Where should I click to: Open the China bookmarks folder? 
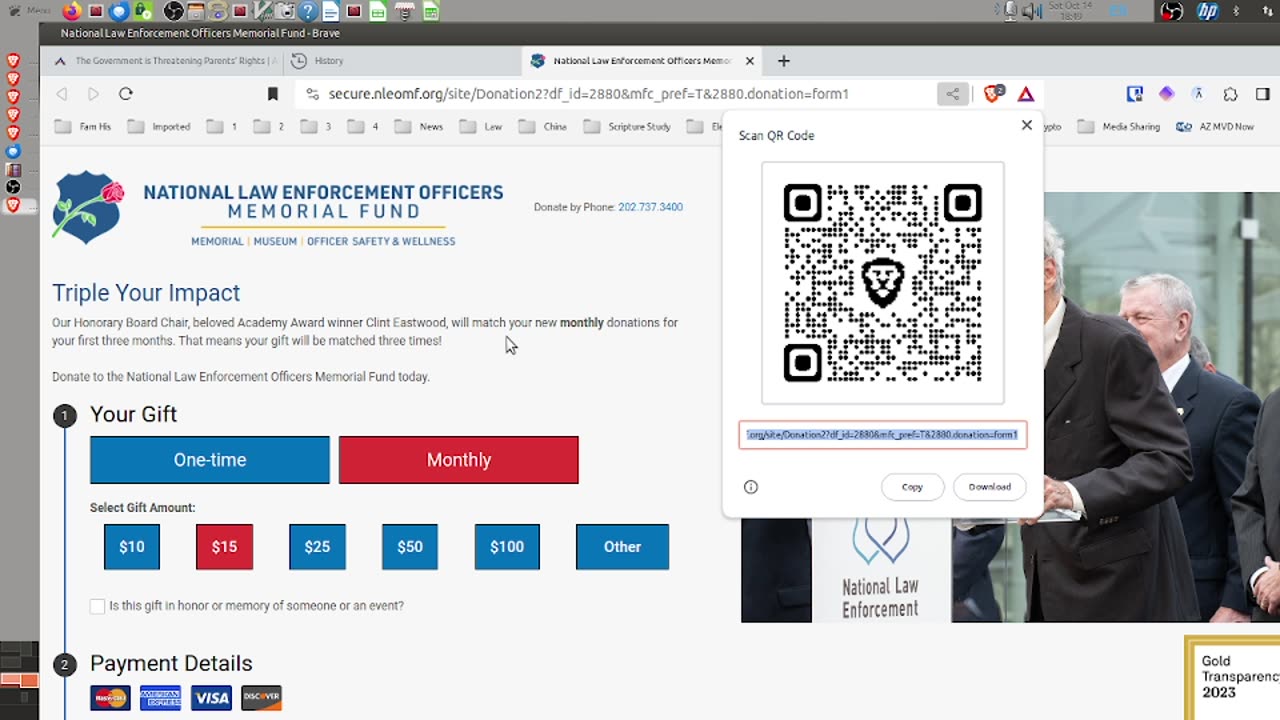pos(543,127)
